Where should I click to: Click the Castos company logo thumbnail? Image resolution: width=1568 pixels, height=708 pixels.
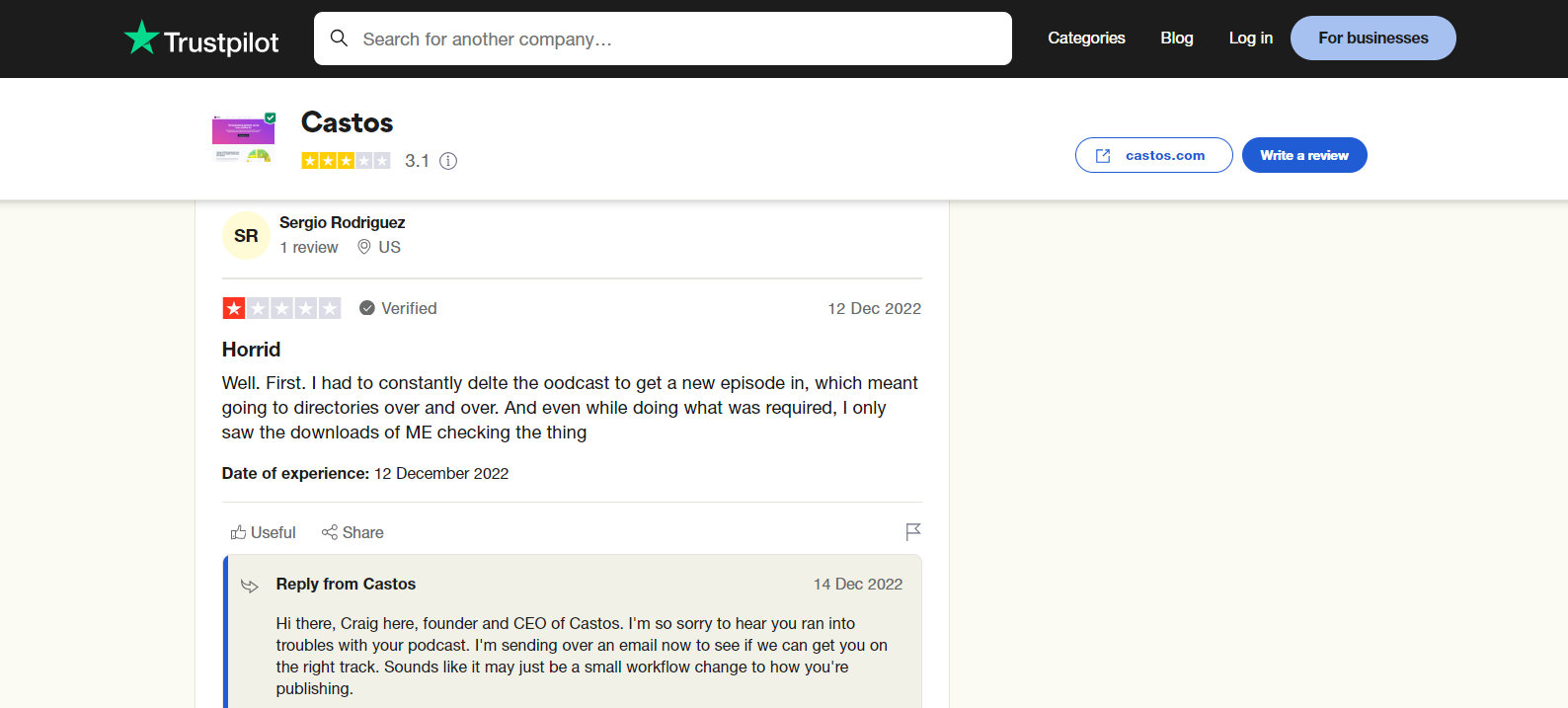(244, 138)
